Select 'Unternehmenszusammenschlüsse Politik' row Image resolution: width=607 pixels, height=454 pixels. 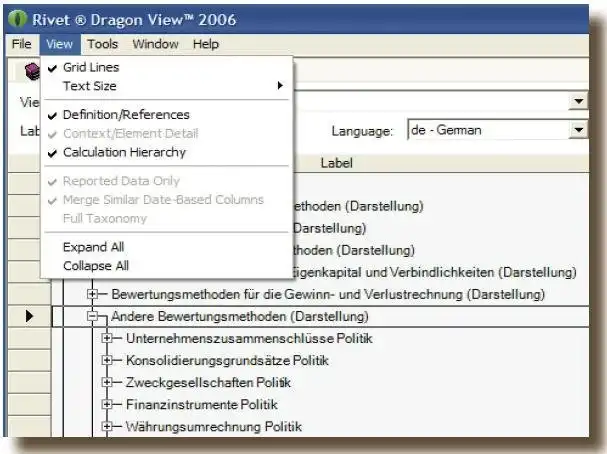249,339
